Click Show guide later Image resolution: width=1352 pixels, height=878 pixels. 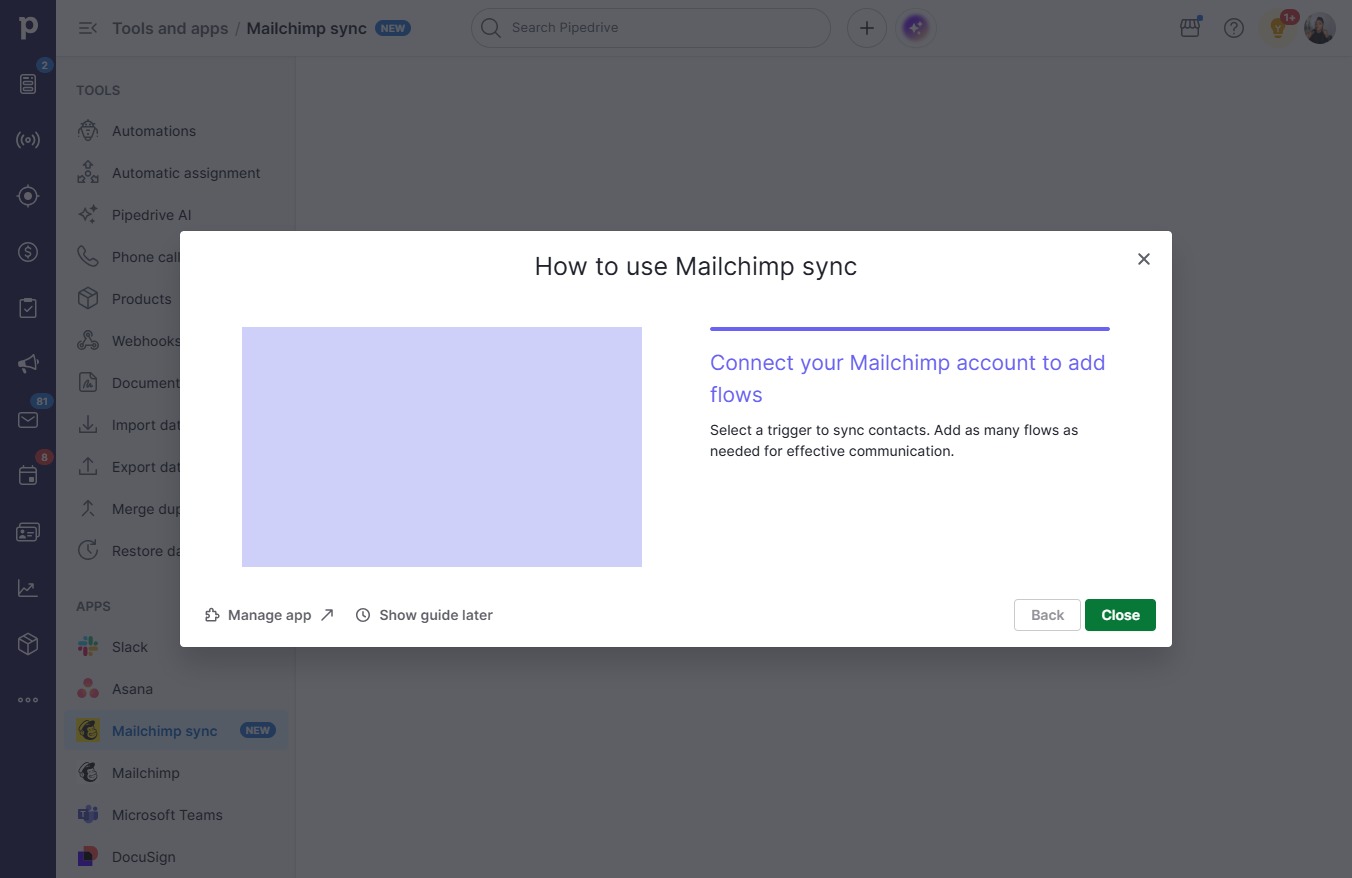[424, 615]
